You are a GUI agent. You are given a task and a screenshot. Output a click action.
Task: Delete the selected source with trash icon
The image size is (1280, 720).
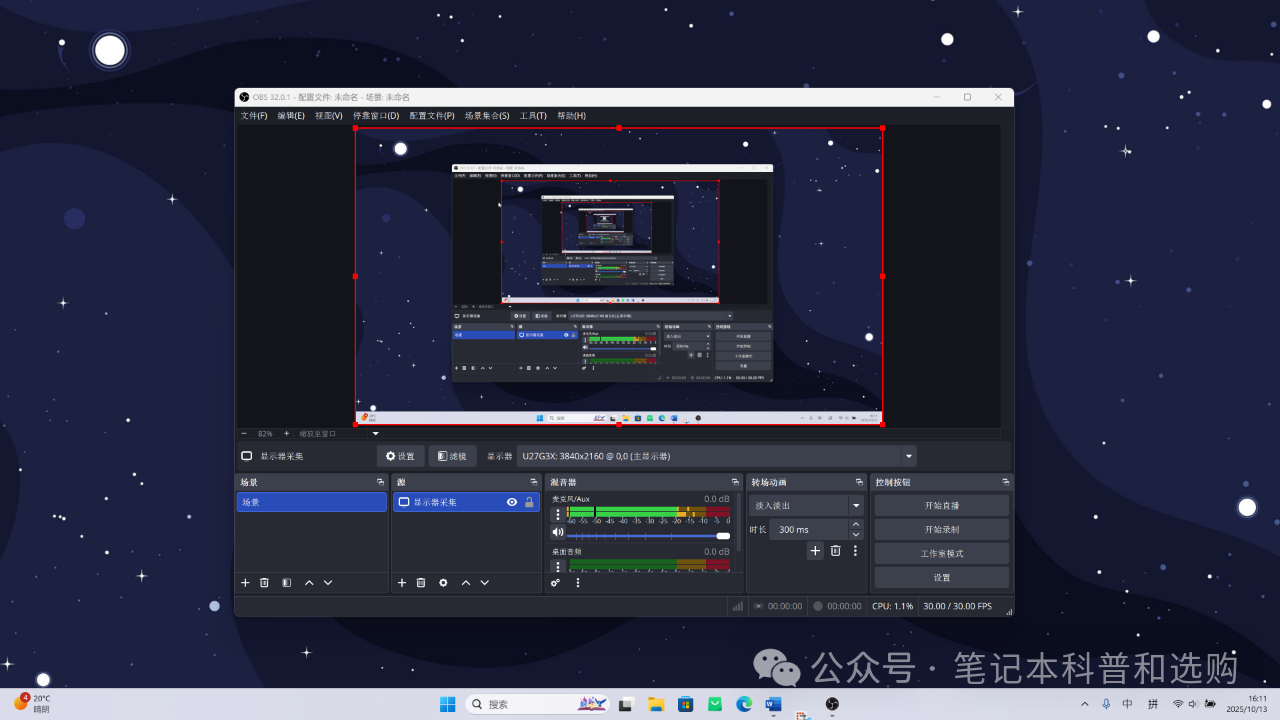coord(421,582)
